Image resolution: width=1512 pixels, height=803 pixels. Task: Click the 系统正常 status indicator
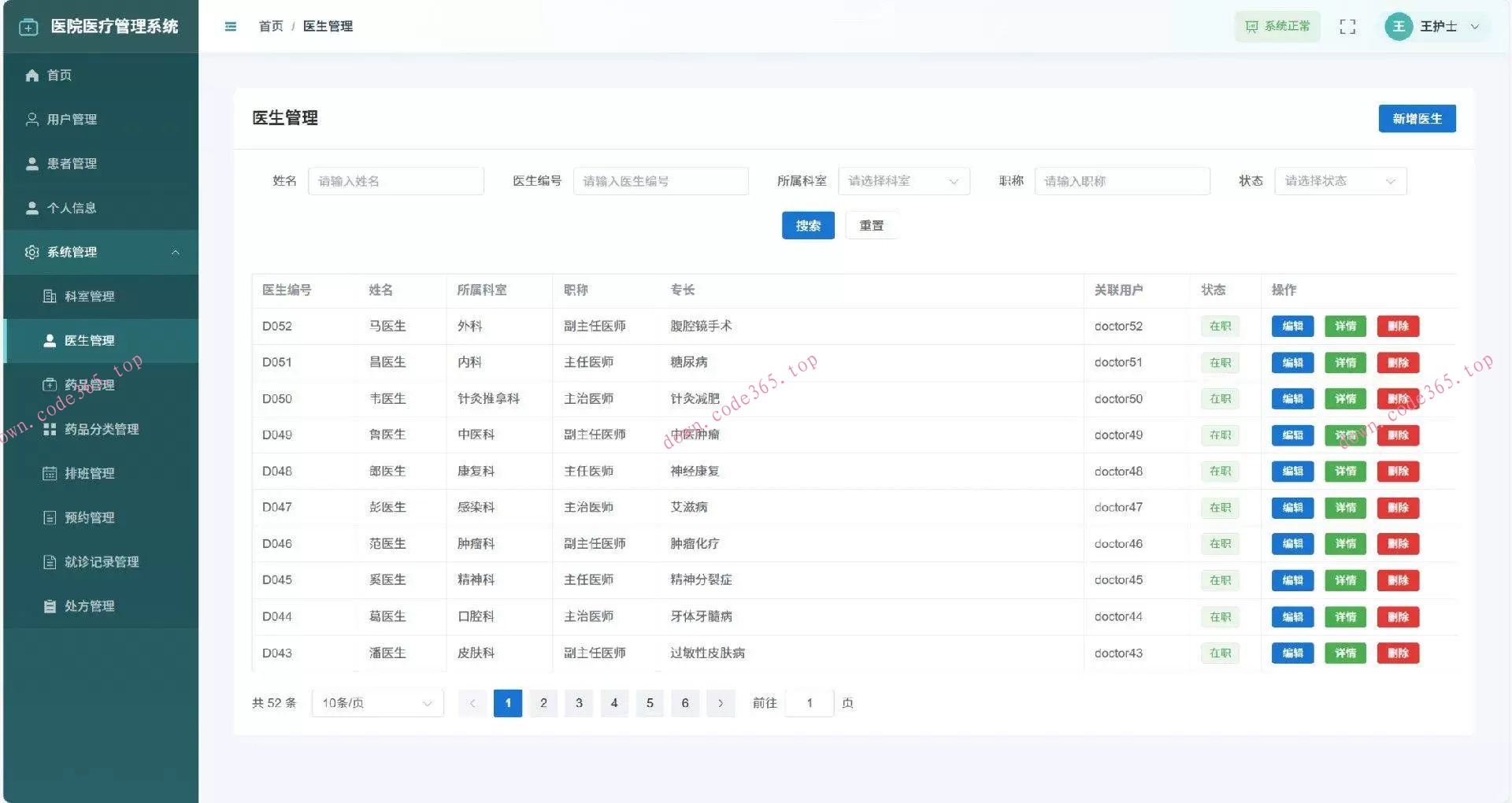point(1277,26)
